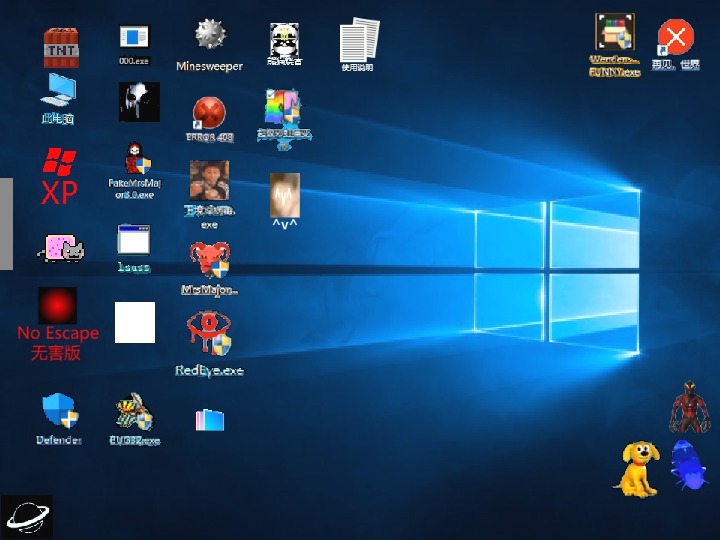720x540 pixels.
Task: Click the planet icon at bottom-left corner
Action: [27, 517]
